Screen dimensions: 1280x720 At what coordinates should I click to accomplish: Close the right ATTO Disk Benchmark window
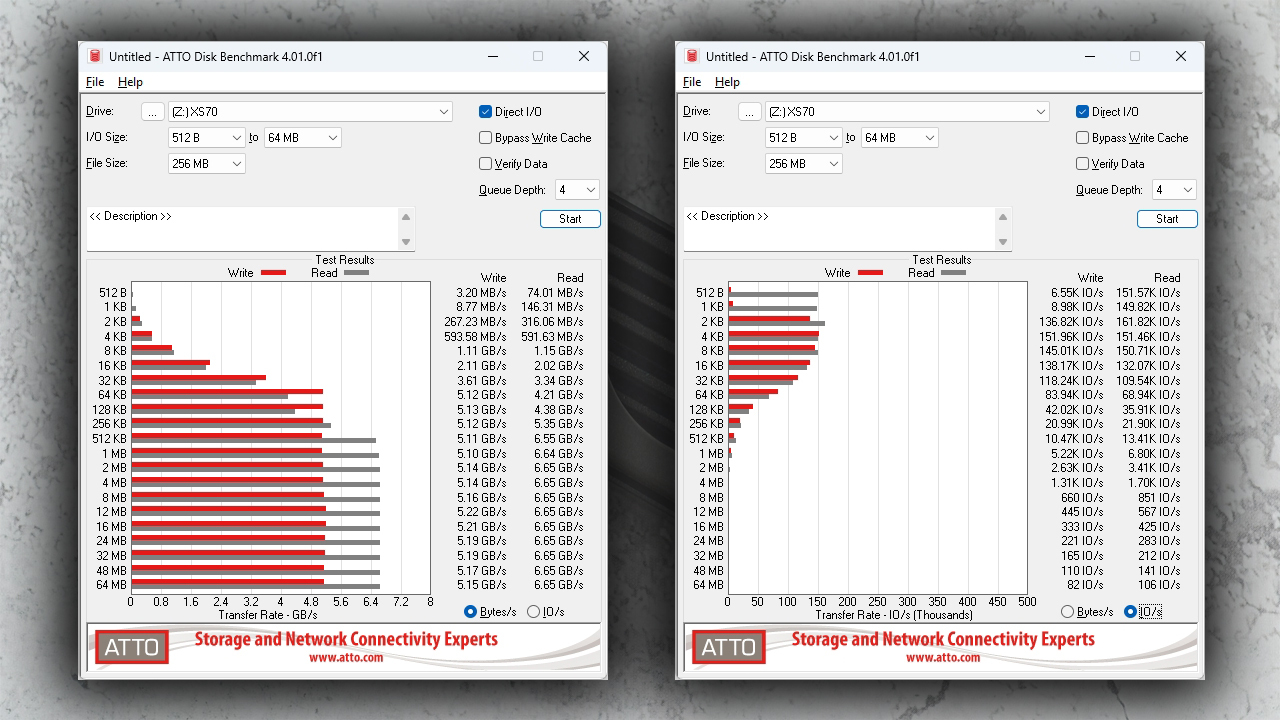(x=1181, y=57)
